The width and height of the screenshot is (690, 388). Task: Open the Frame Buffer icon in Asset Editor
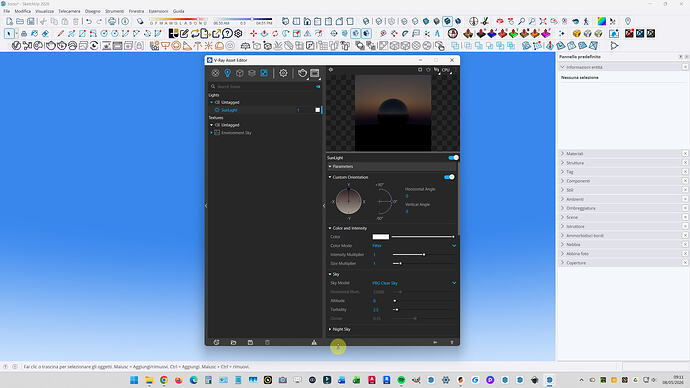315,73
